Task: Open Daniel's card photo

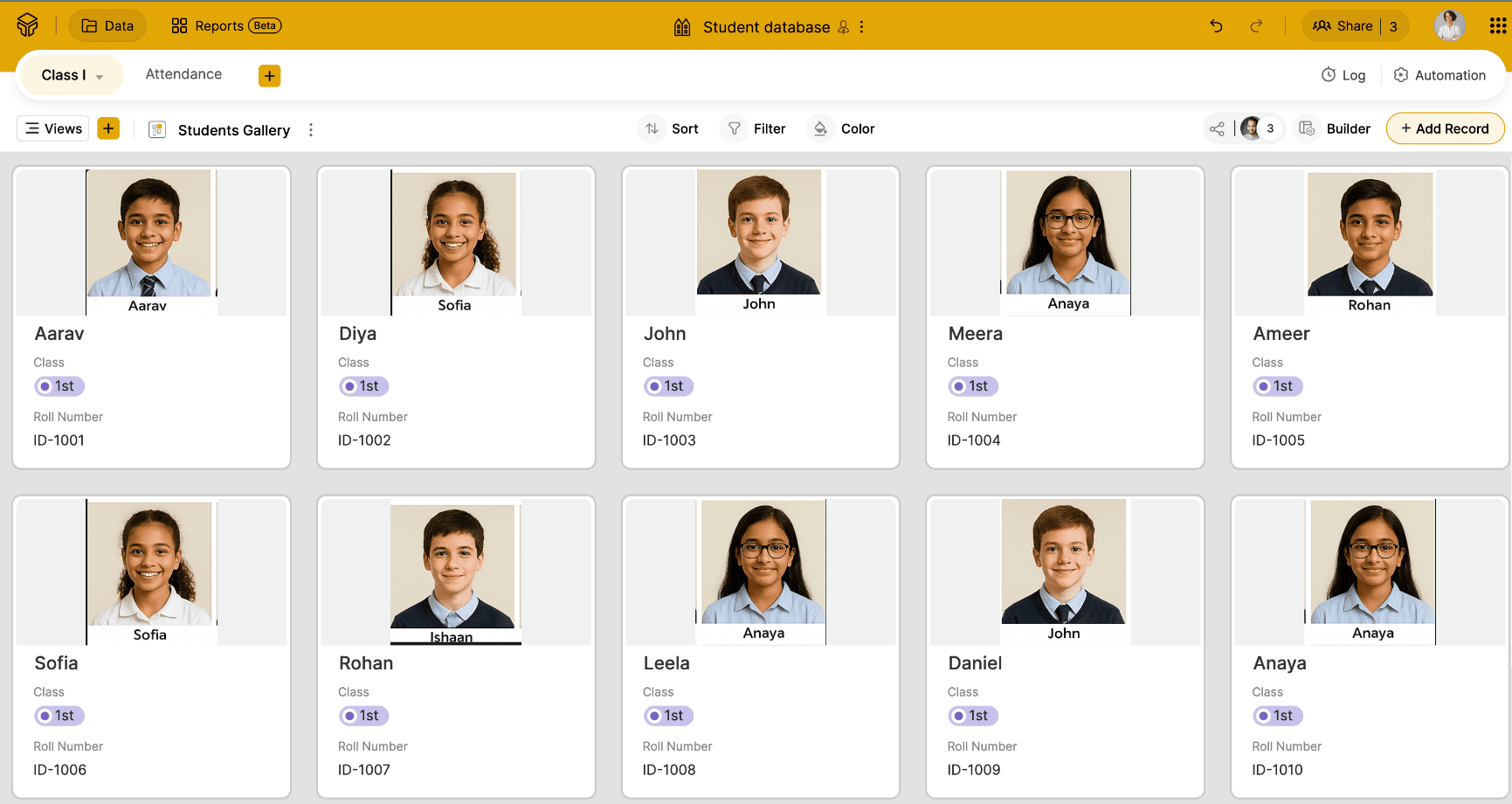Action: pyautogui.click(x=1065, y=572)
